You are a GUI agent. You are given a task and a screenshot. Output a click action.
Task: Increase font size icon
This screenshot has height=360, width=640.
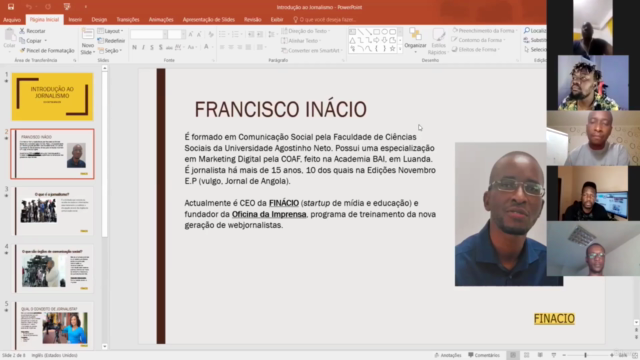[x=191, y=35]
